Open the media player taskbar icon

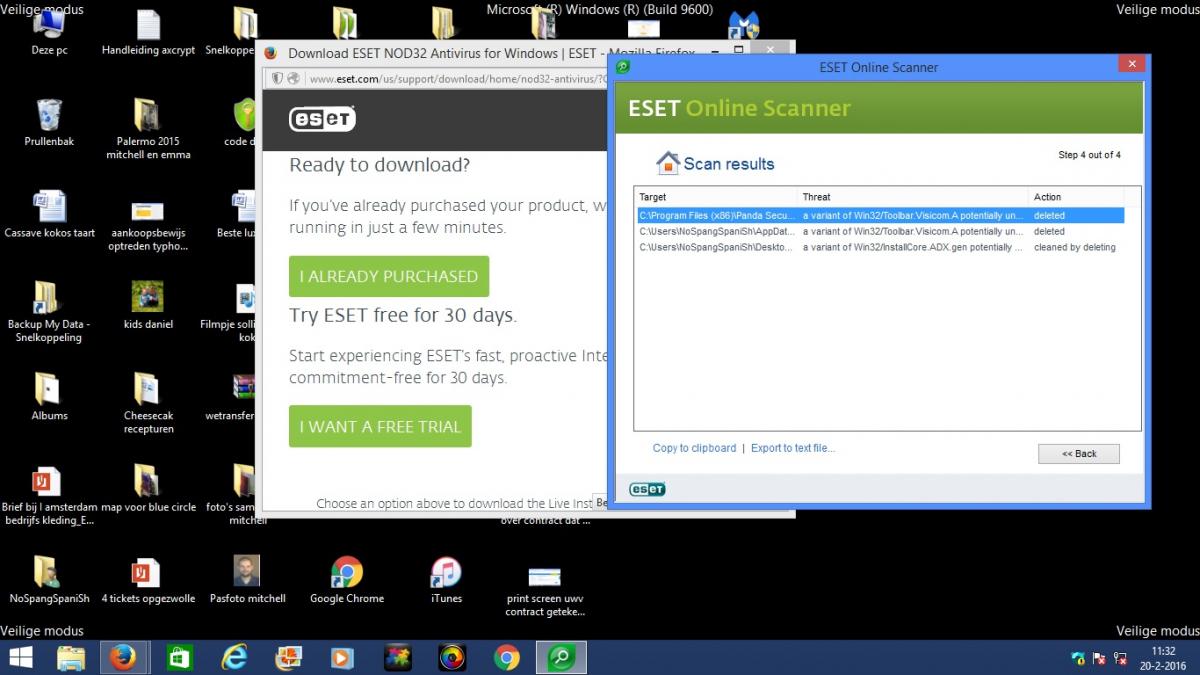(x=342, y=657)
